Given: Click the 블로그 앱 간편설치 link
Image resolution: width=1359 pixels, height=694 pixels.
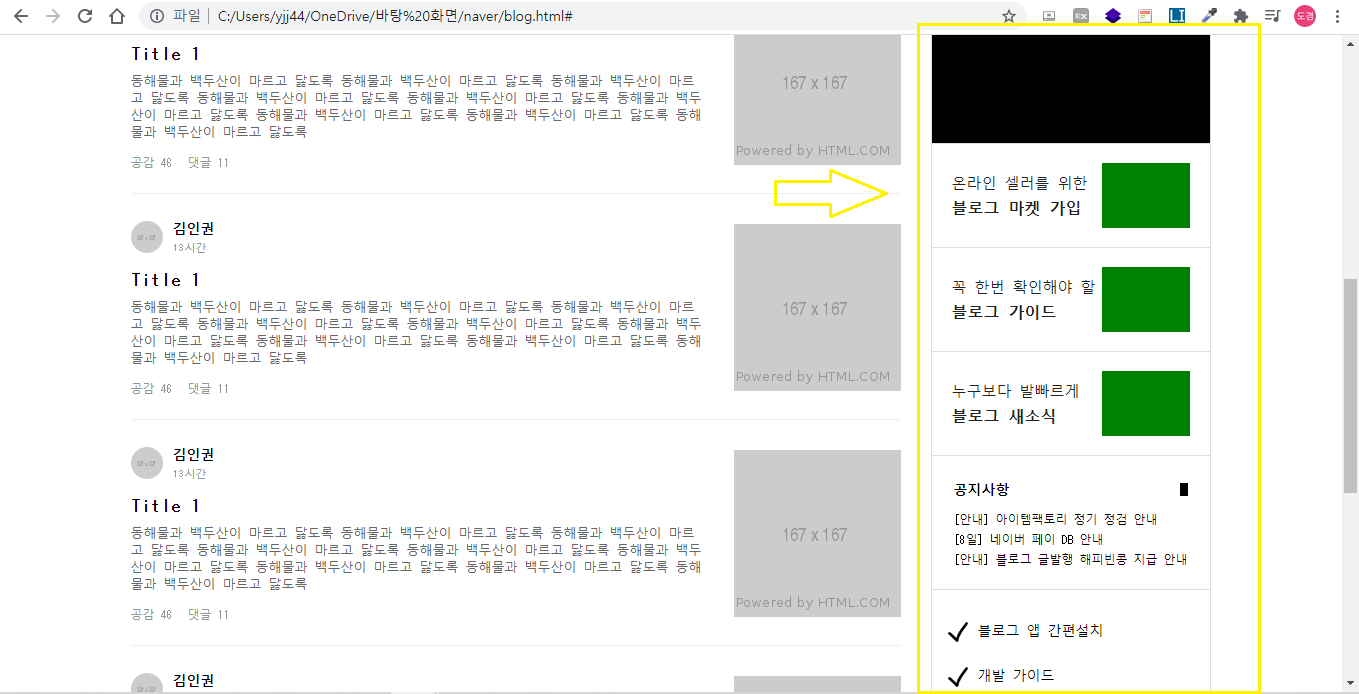Looking at the screenshot, I should (1040, 631).
